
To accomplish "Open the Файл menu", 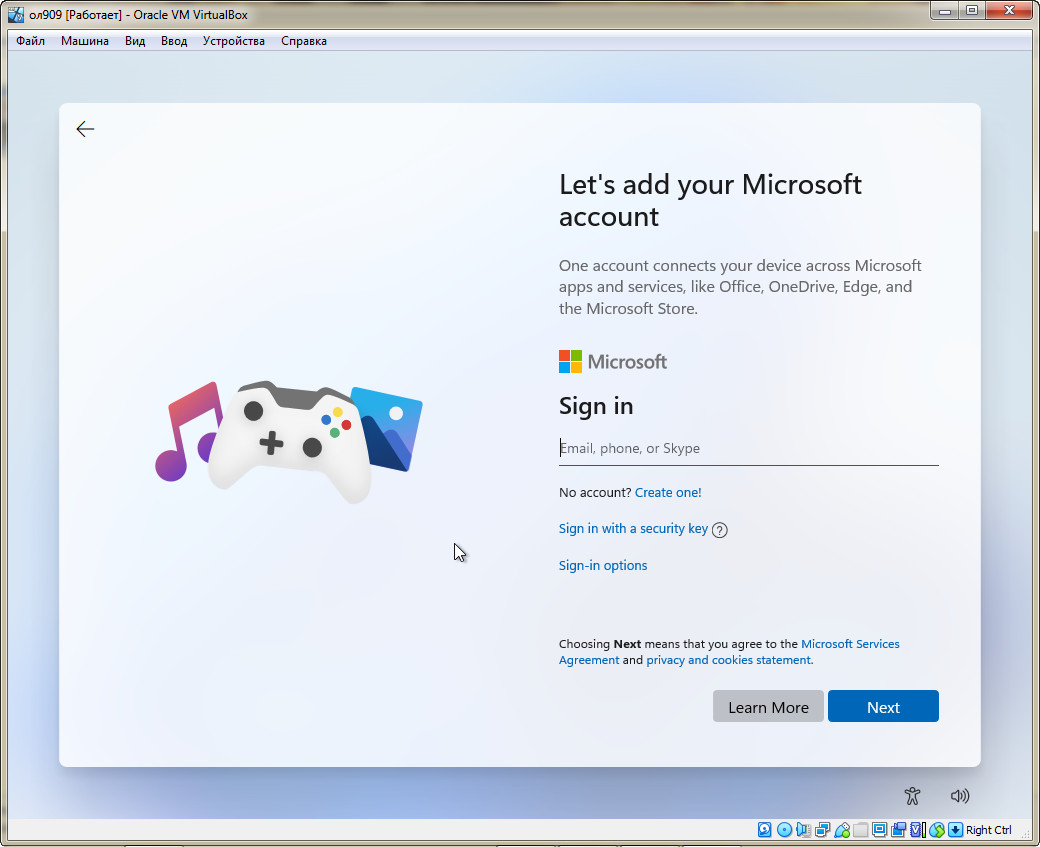I will coord(31,41).
